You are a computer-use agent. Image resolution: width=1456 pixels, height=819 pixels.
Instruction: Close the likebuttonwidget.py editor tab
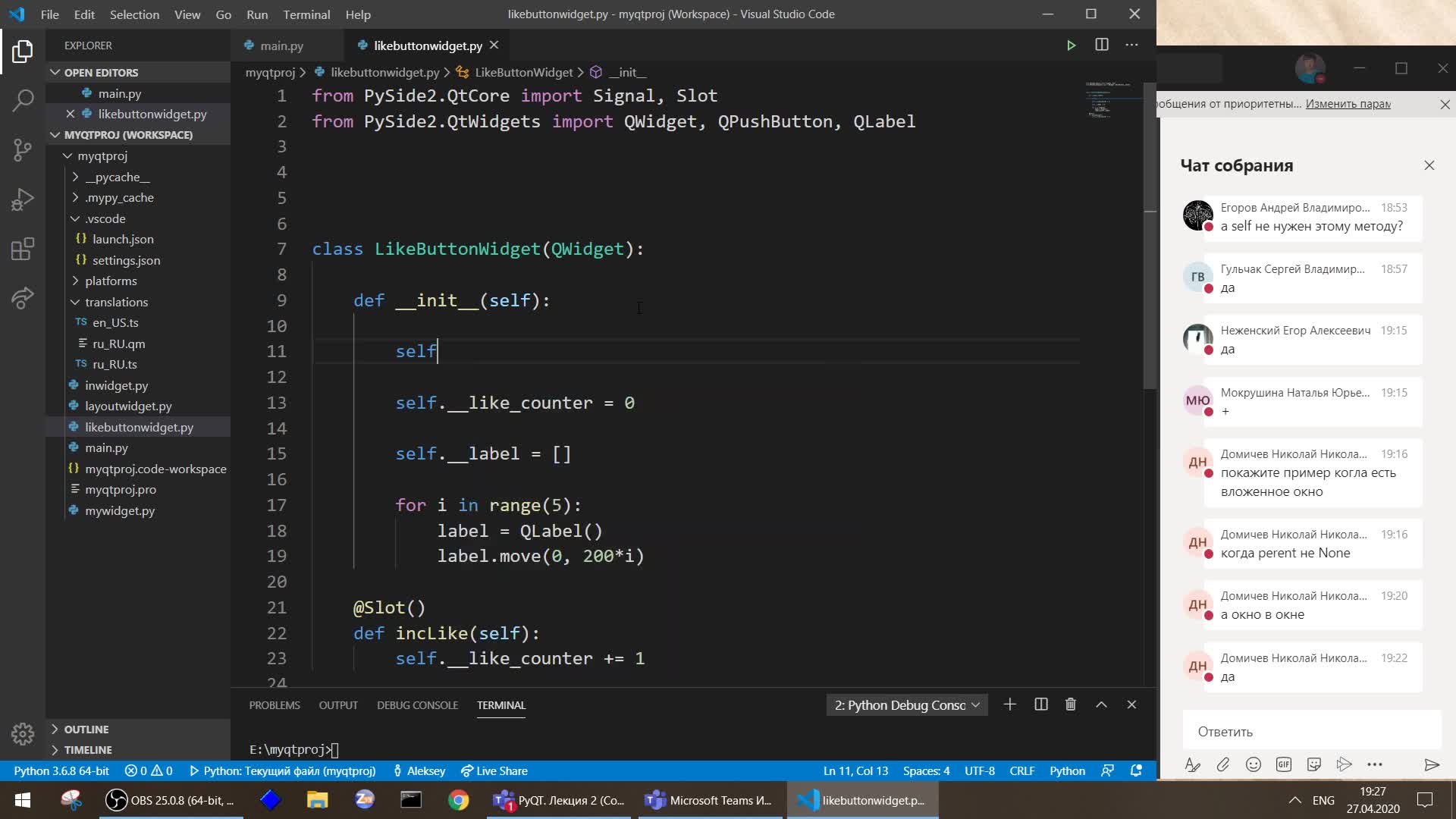tap(494, 45)
